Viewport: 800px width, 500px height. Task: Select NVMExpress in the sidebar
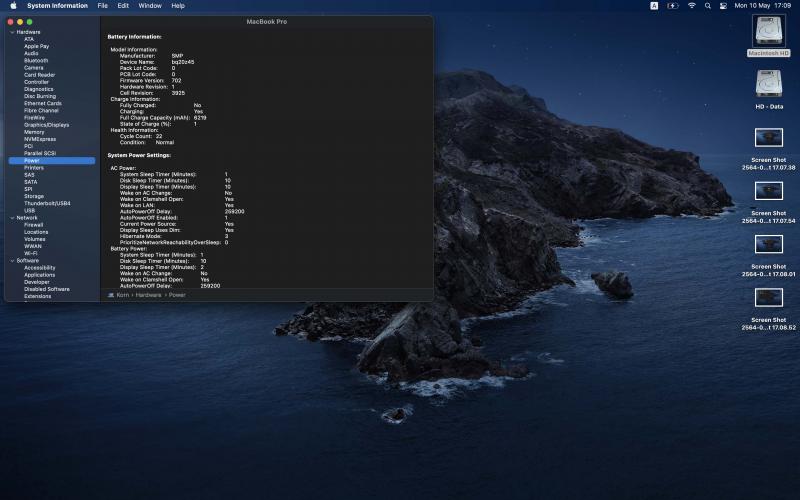(x=40, y=139)
